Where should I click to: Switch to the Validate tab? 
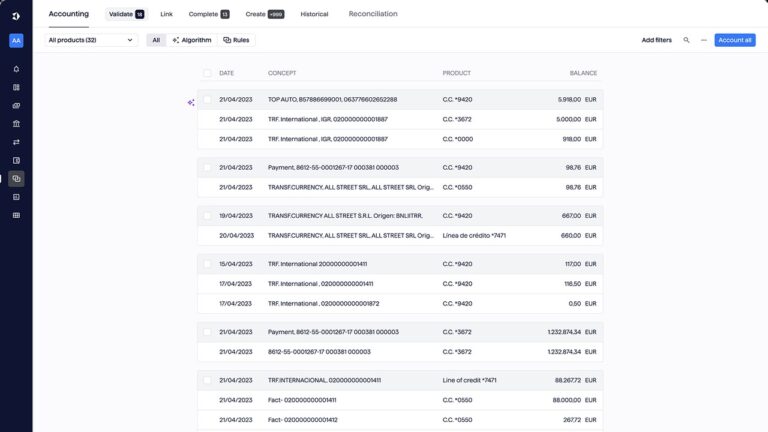pos(125,14)
